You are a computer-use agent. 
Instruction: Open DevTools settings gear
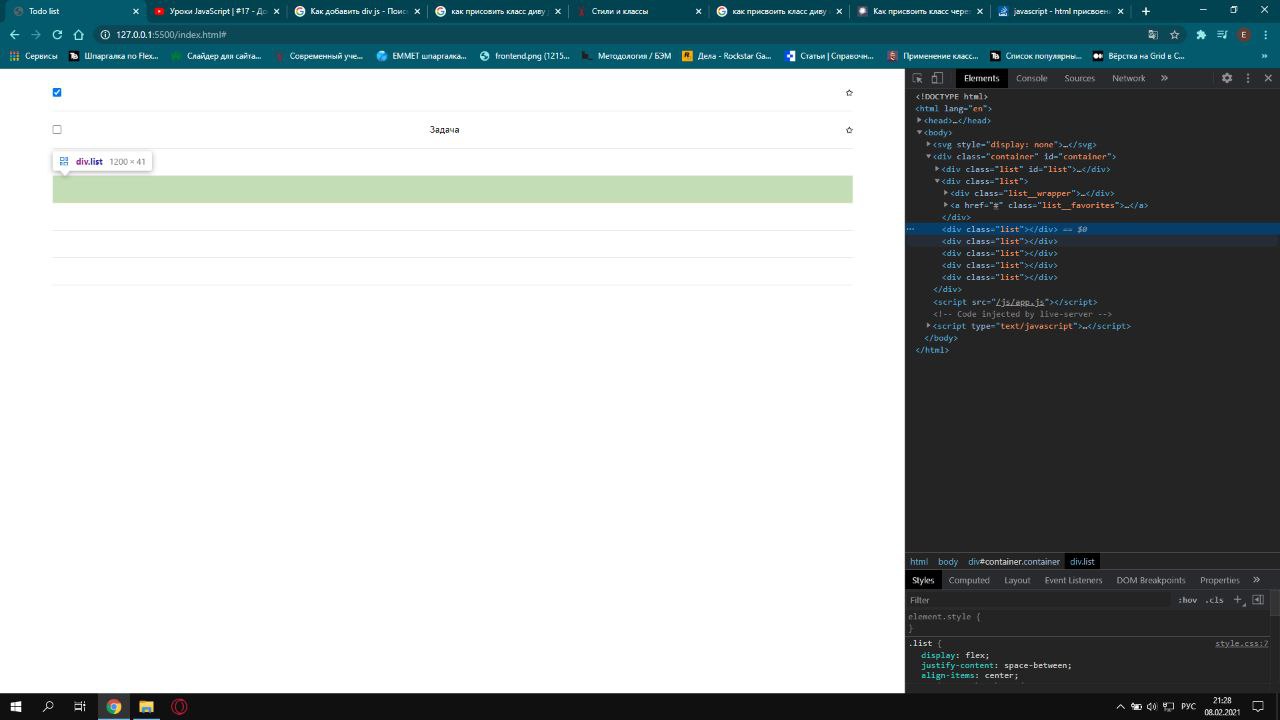click(x=1227, y=78)
